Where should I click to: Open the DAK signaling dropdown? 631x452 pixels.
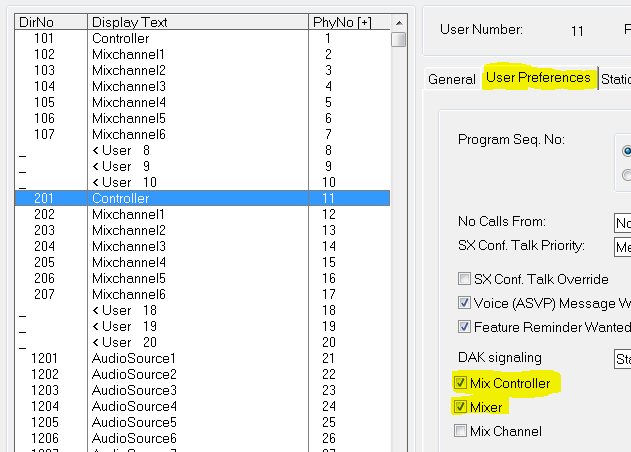click(621, 358)
